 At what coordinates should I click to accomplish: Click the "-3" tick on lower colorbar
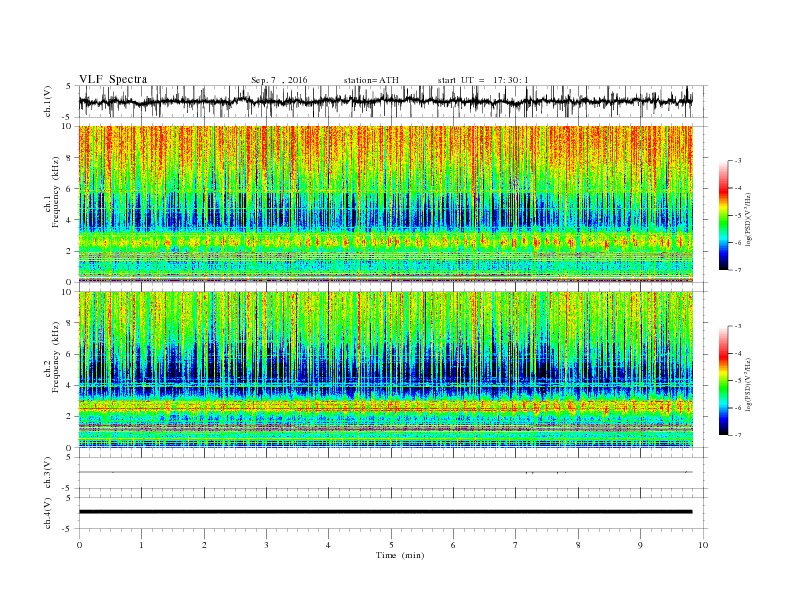pyautogui.click(x=738, y=326)
